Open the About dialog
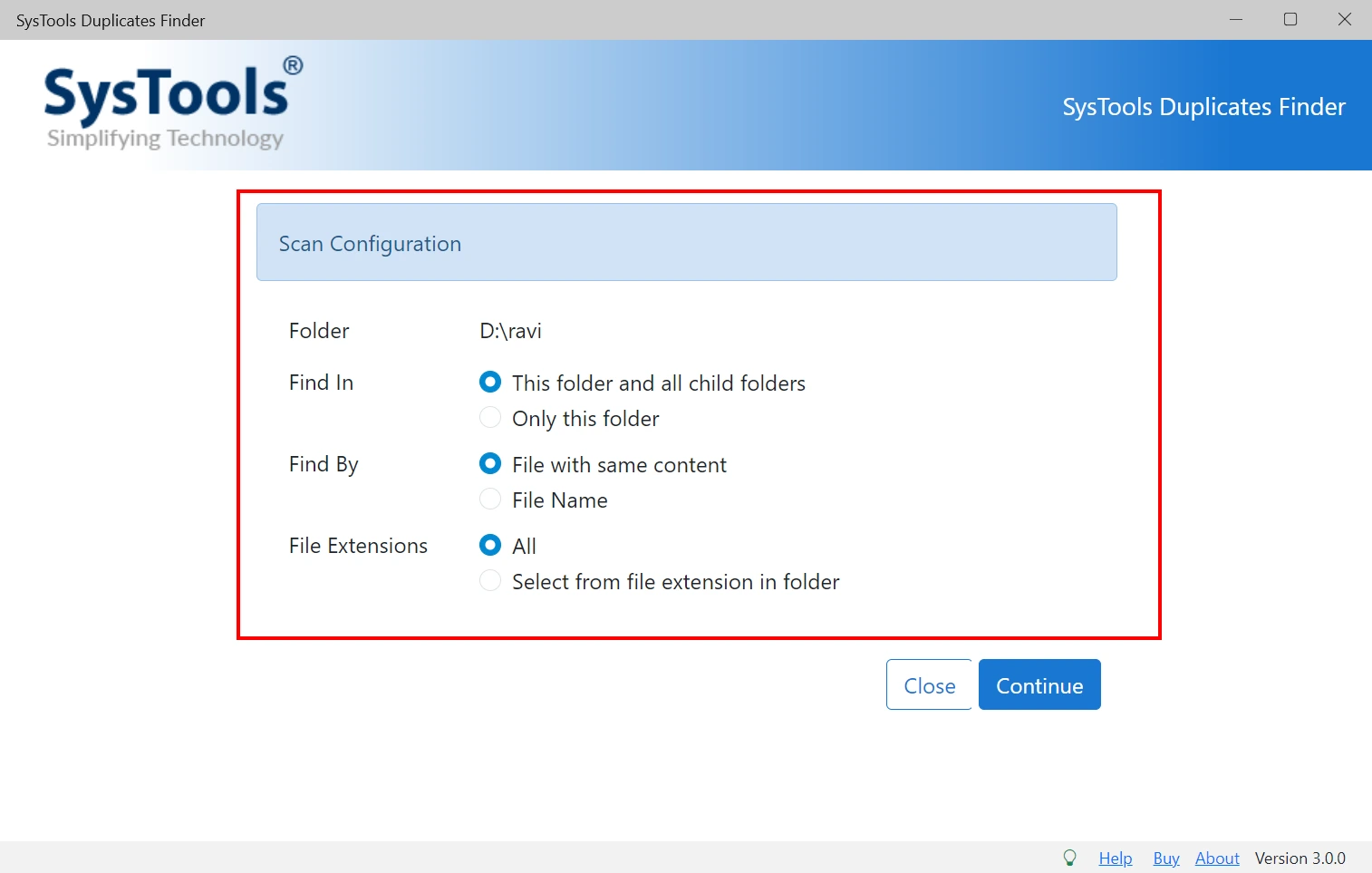This screenshot has width=1372, height=873. pos(1217,858)
